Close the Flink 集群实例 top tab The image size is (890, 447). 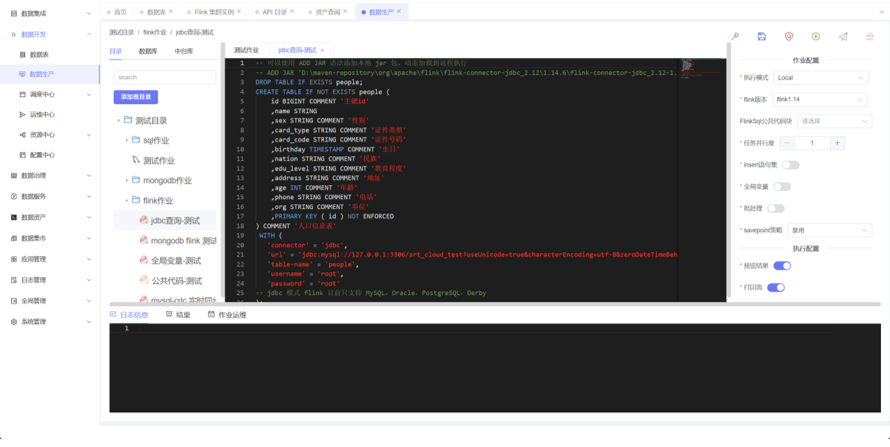click(x=241, y=12)
